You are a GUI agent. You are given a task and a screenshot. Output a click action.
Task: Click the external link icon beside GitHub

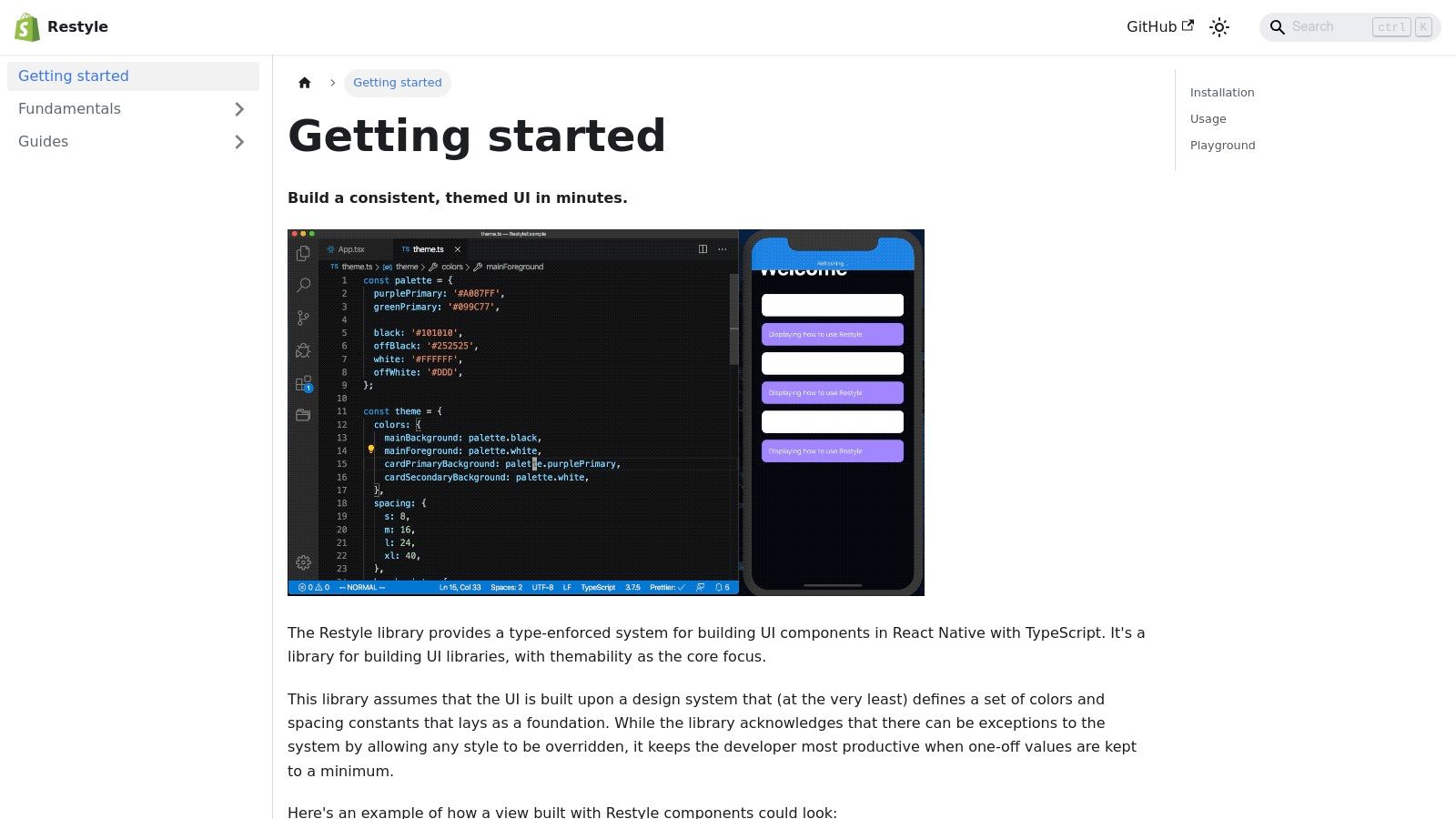coord(1188,25)
